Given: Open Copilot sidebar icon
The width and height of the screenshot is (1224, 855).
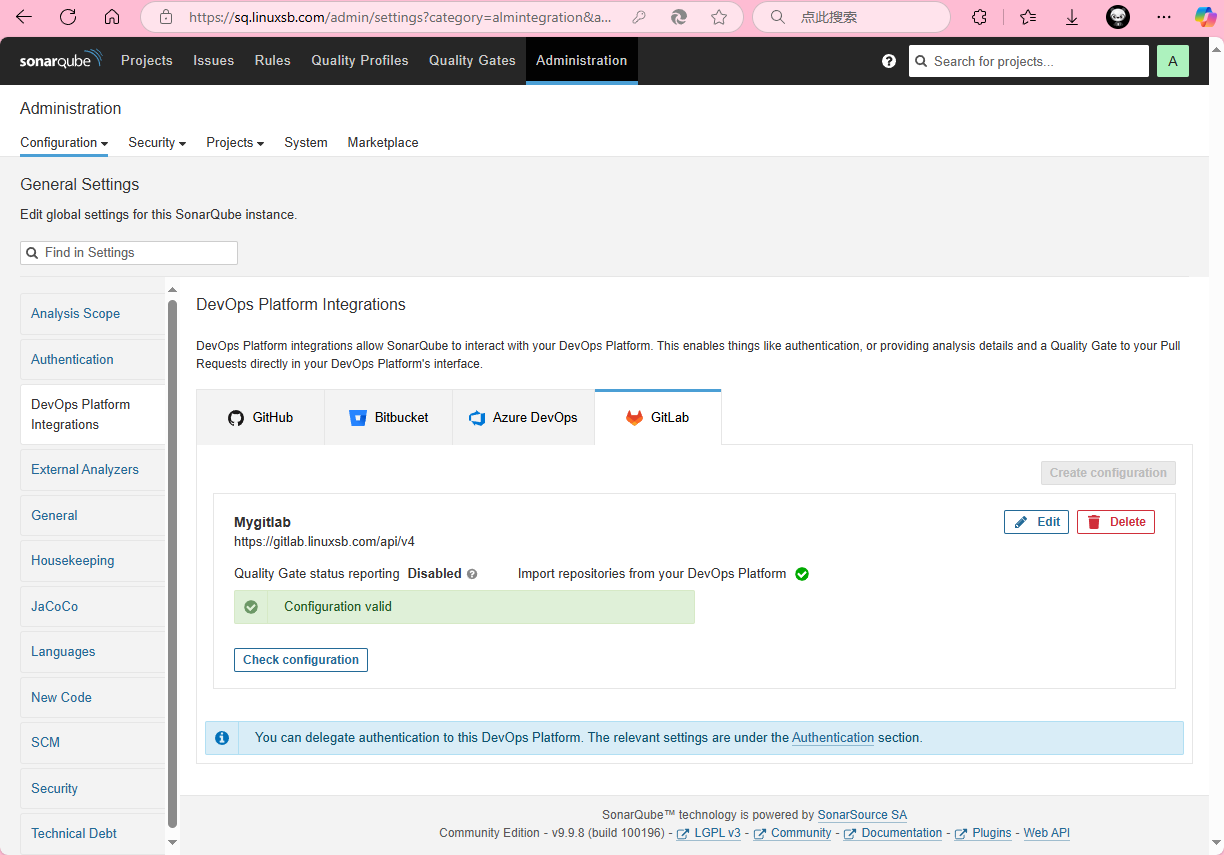Looking at the screenshot, I should click(1207, 17).
